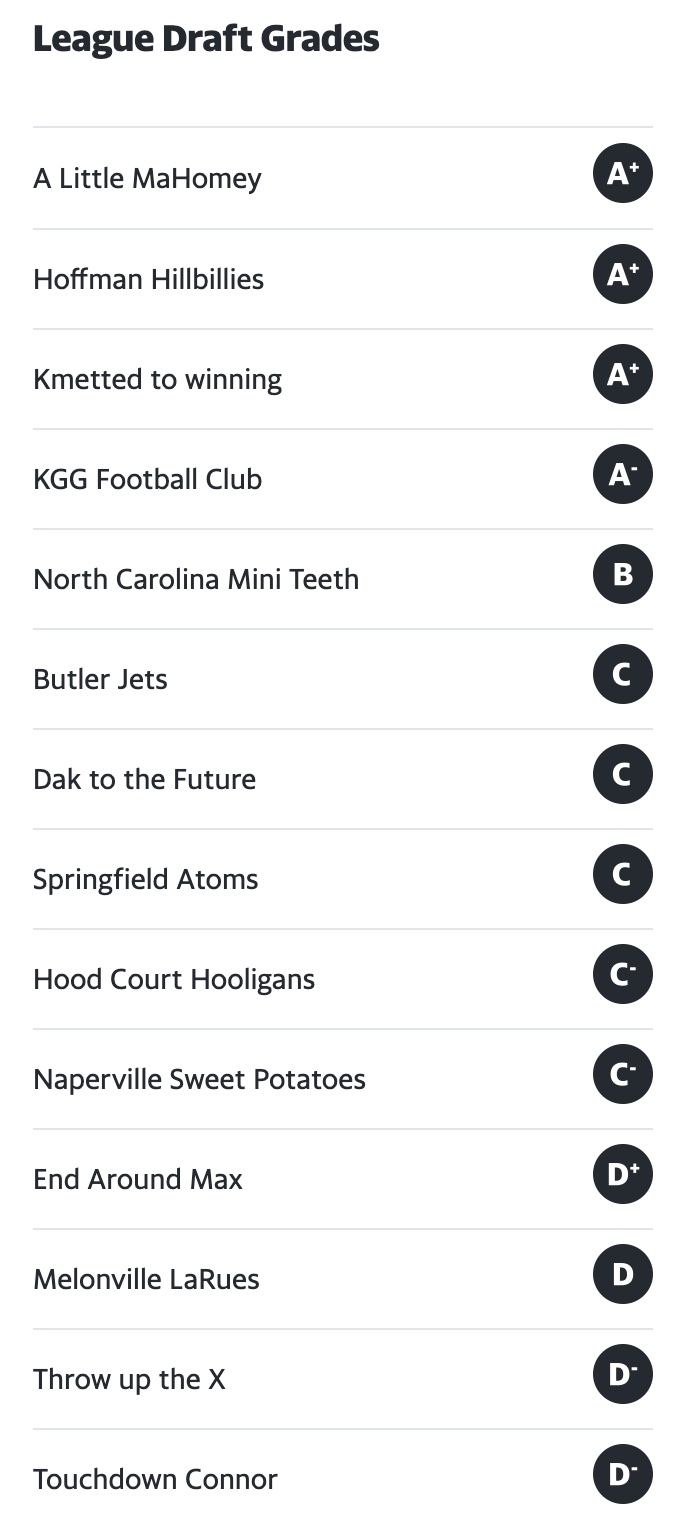Click the D- grade badge for Touchdown Connor
680x1540 pixels.
click(622, 1474)
